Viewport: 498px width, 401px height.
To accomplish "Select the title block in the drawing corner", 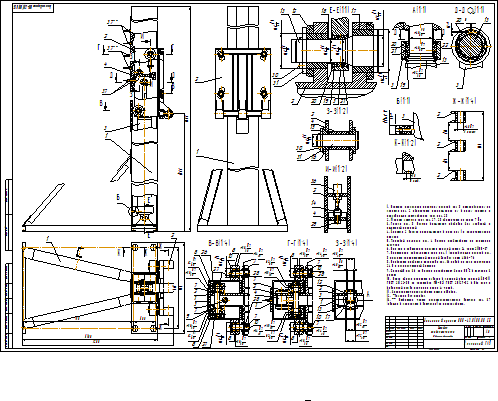I will point(440,332).
